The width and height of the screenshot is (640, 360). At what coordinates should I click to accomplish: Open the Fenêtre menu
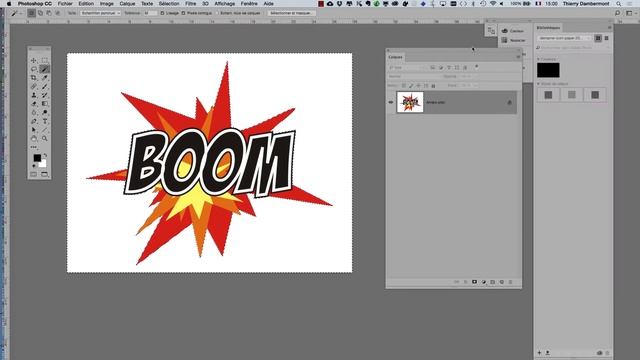249,4
